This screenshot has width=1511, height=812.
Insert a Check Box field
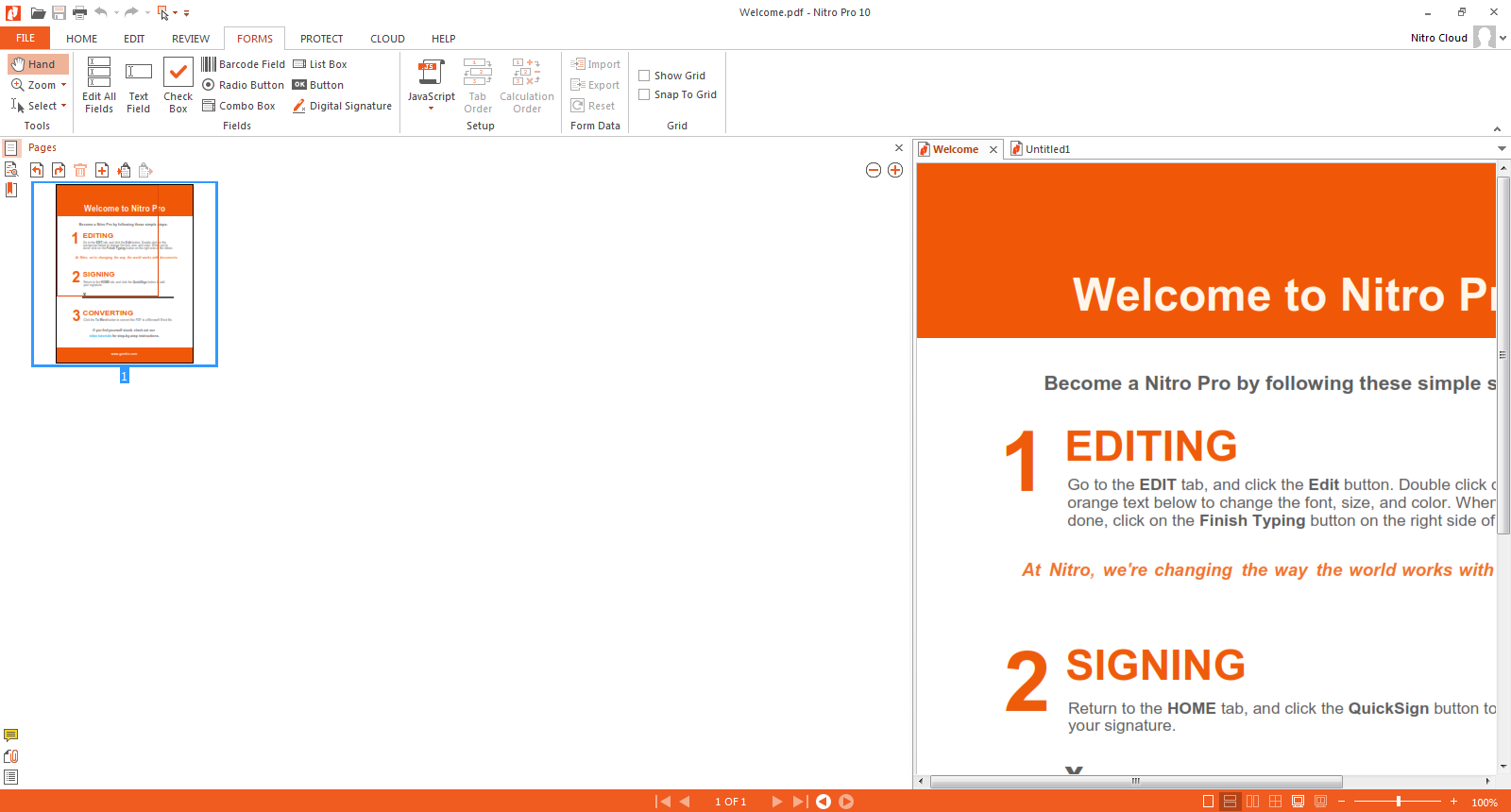[178, 85]
